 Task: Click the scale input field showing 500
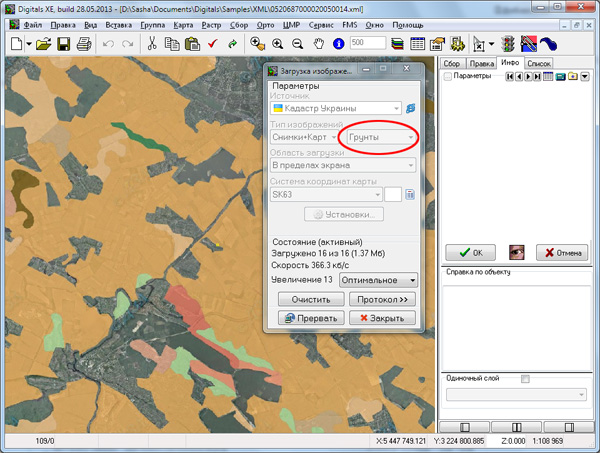pyautogui.click(x=368, y=44)
